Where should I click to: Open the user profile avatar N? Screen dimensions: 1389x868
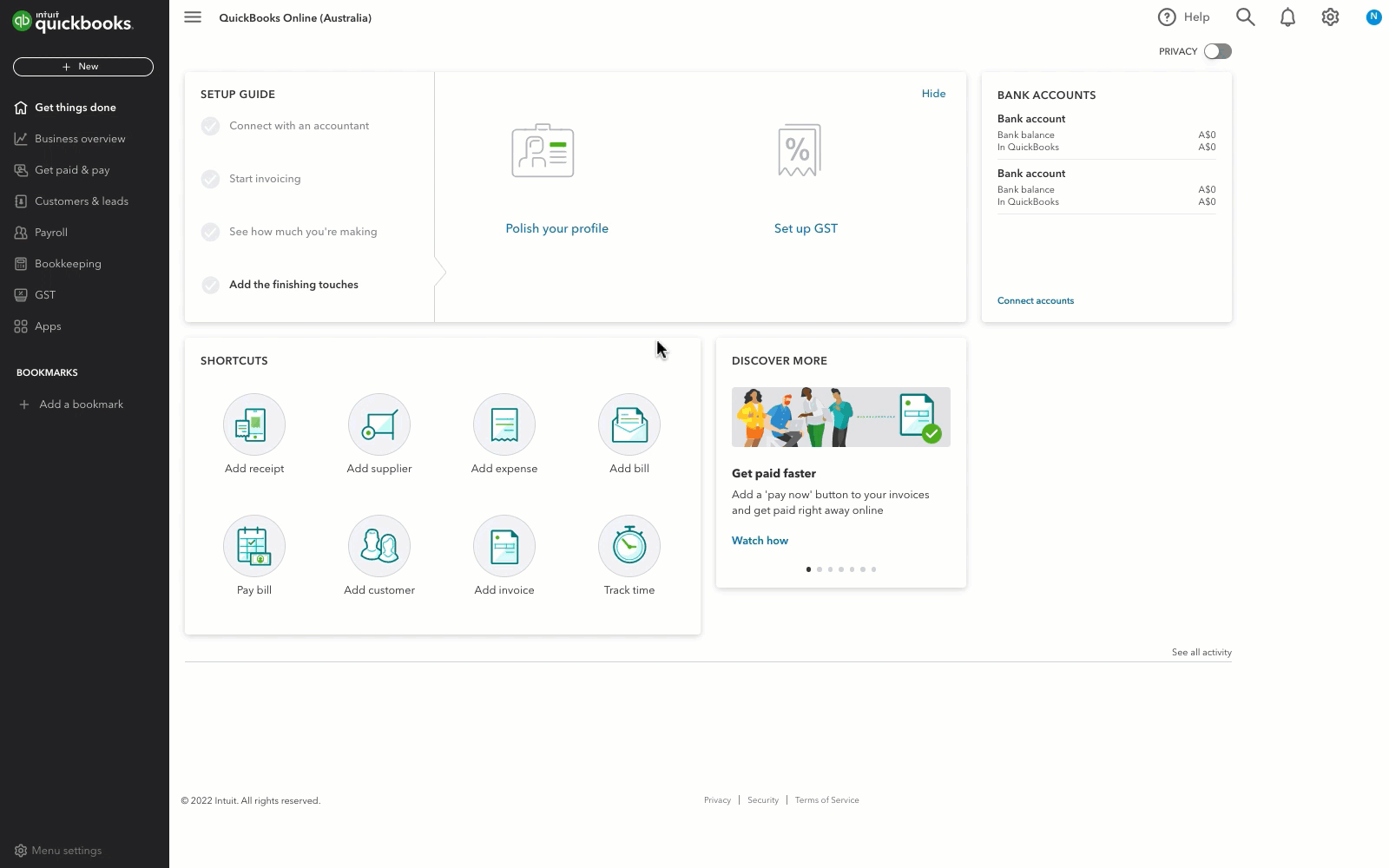coord(1373,16)
